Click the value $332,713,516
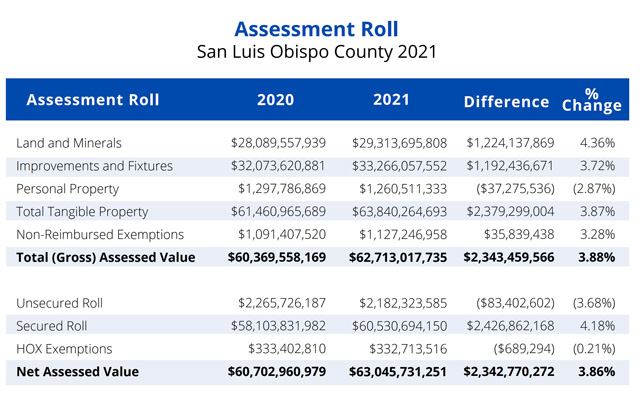The height and width of the screenshot is (397, 640). [x=408, y=348]
